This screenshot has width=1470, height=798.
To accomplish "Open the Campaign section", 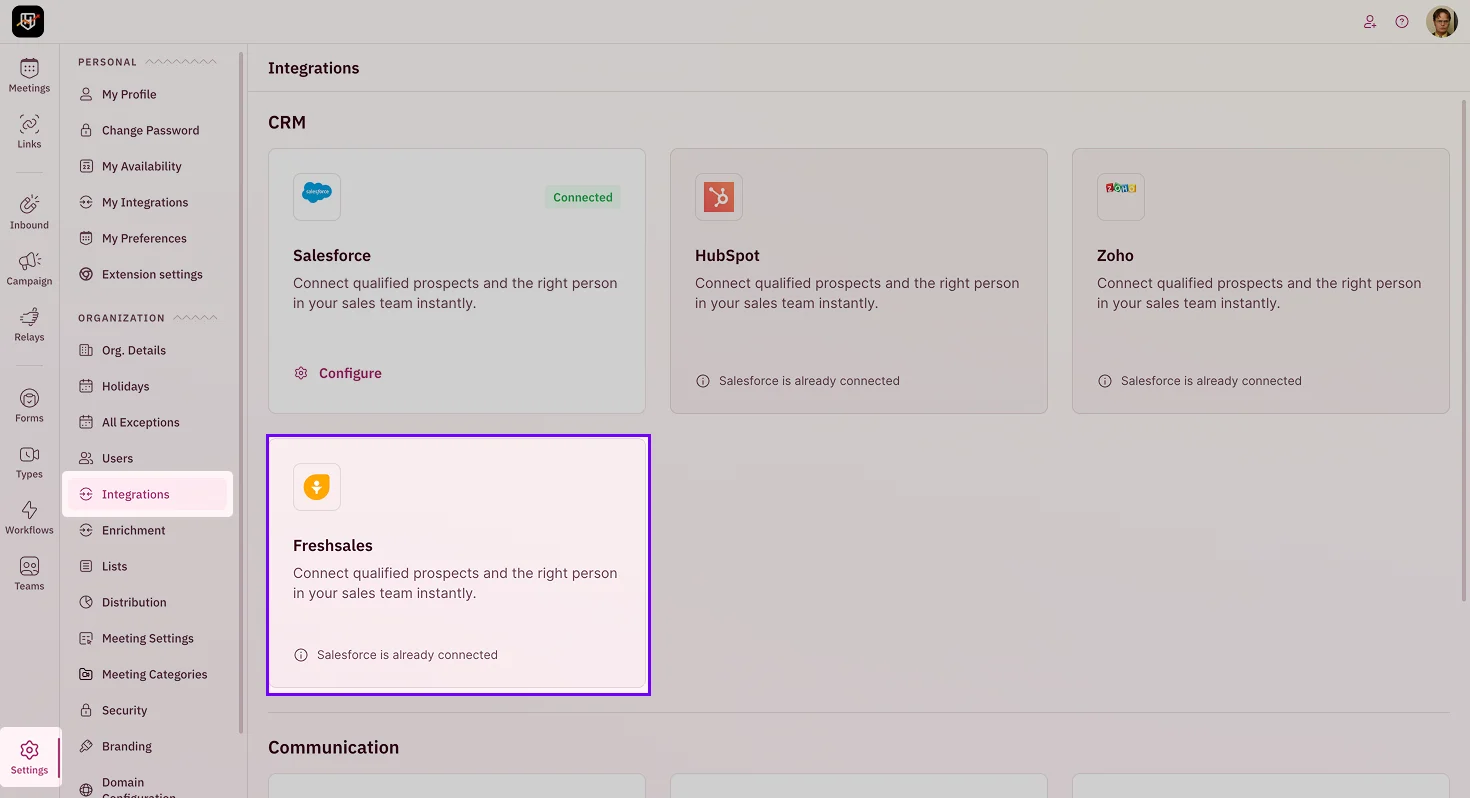I will (29, 269).
